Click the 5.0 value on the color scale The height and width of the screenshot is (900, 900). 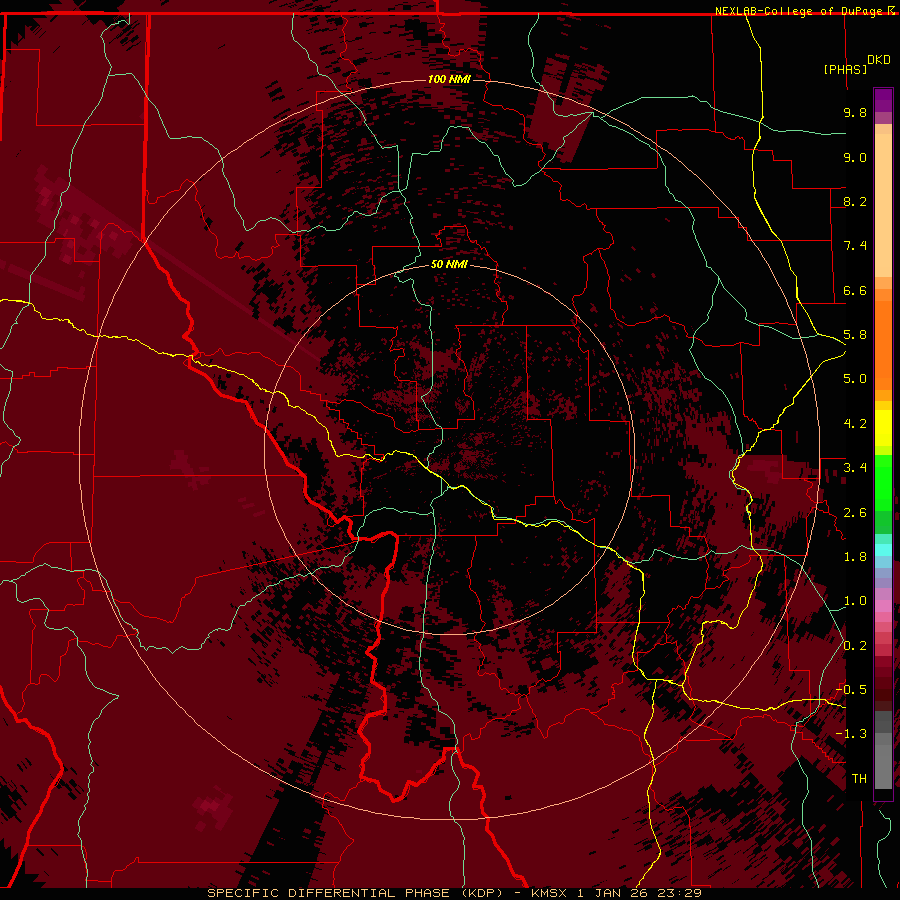[855, 379]
